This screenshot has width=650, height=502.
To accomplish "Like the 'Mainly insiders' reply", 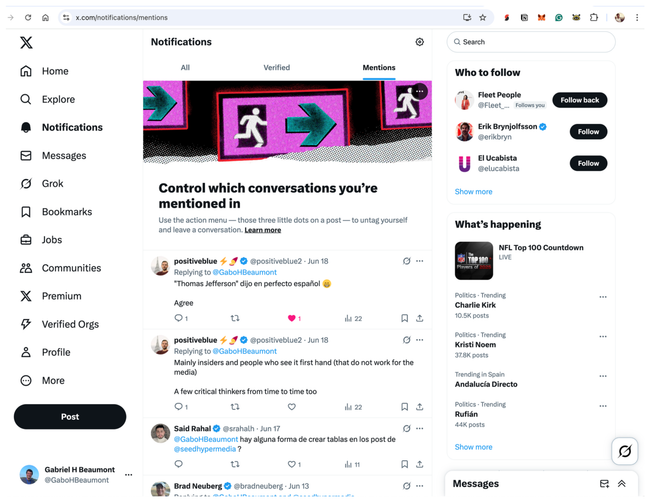I will coord(292,407).
